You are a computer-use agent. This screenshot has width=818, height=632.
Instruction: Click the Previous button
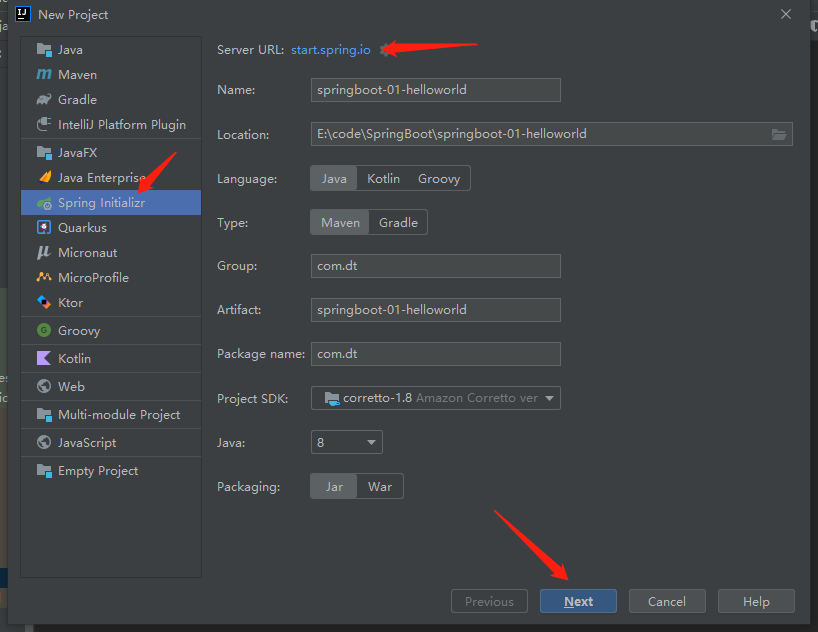tap(489, 601)
